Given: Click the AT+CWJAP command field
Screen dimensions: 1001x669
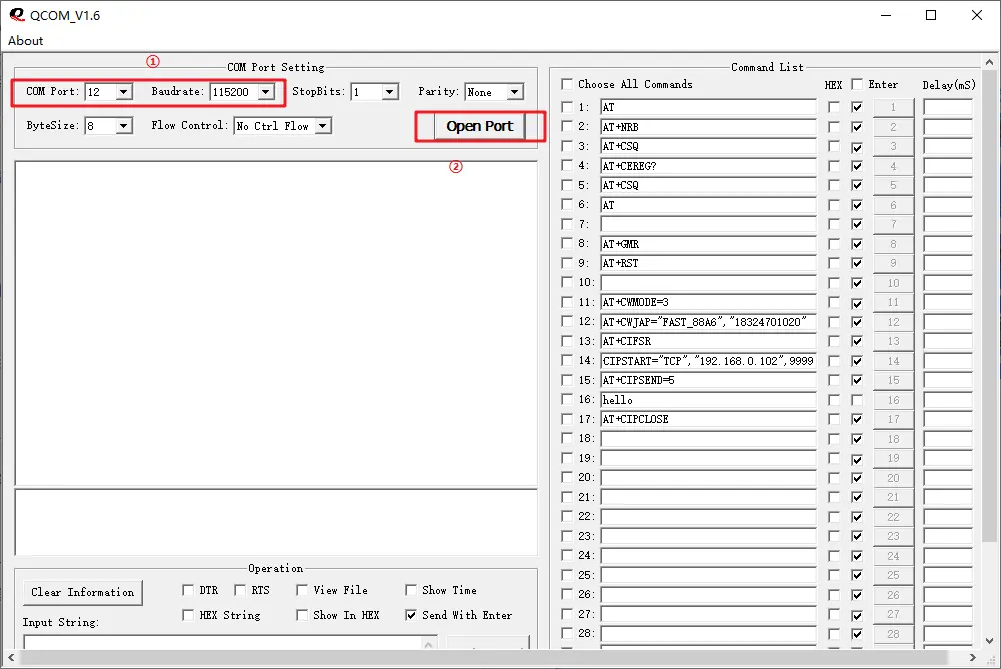Looking at the screenshot, I should [x=709, y=322].
